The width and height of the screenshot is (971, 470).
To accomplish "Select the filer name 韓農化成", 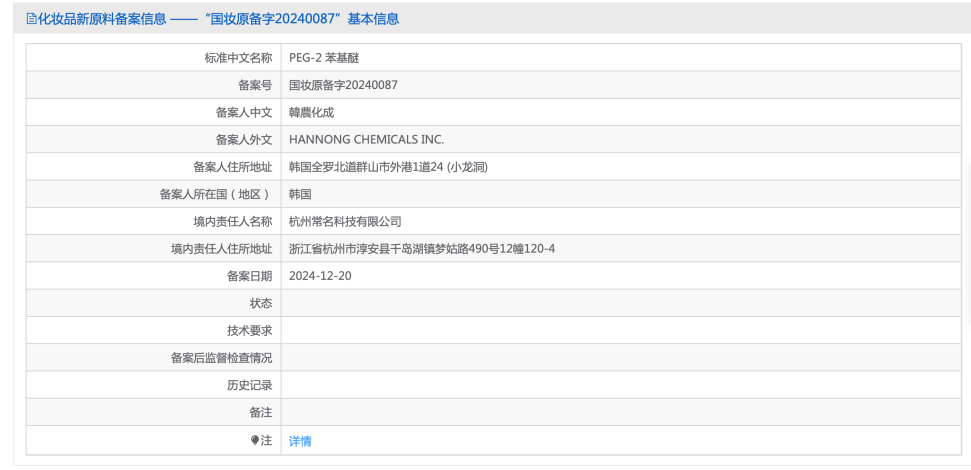I will (311, 113).
